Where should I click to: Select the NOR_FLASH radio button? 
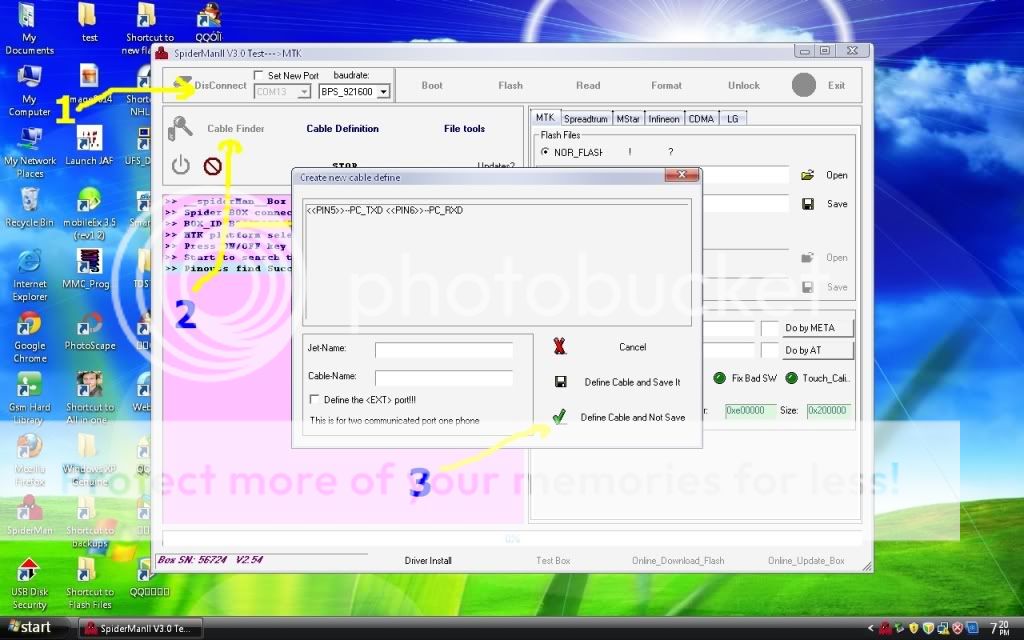[545, 152]
